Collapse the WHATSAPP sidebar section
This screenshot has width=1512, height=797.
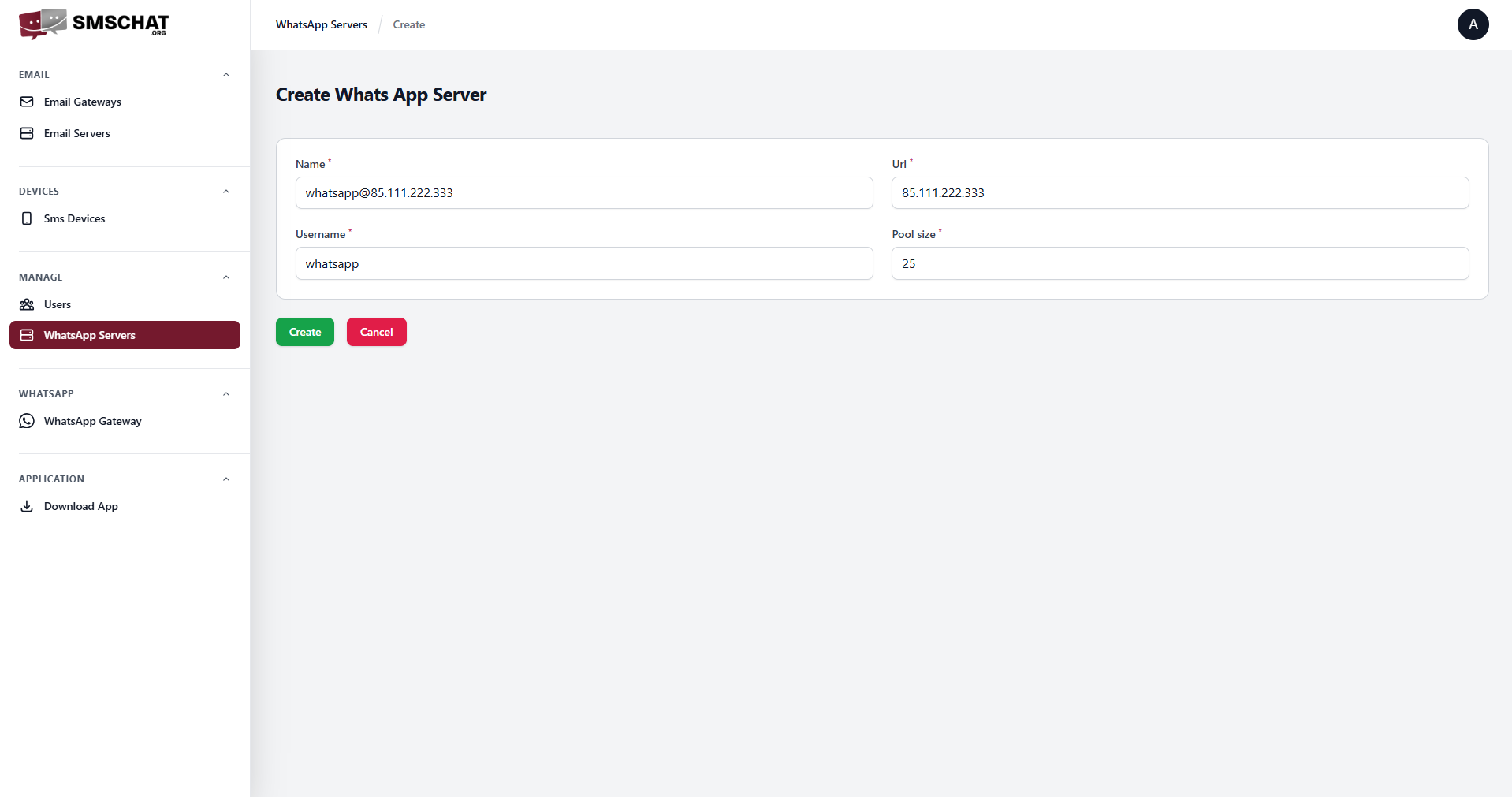[x=226, y=394]
